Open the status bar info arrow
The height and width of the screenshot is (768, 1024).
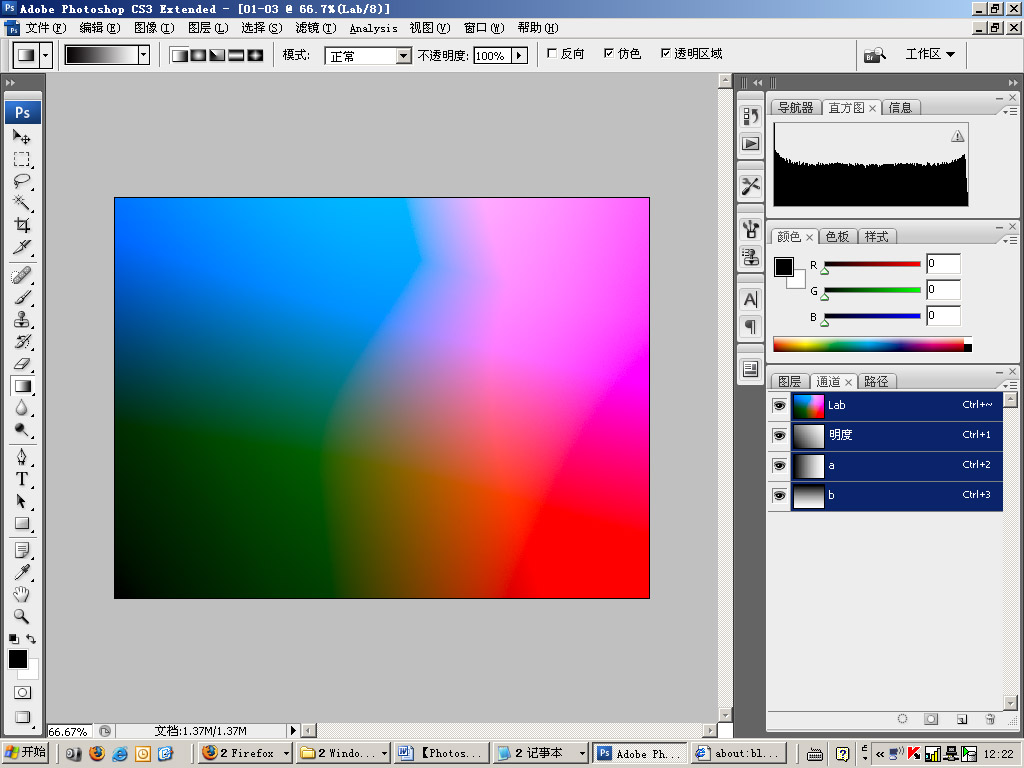pyautogui.click(x=293, y=730)
